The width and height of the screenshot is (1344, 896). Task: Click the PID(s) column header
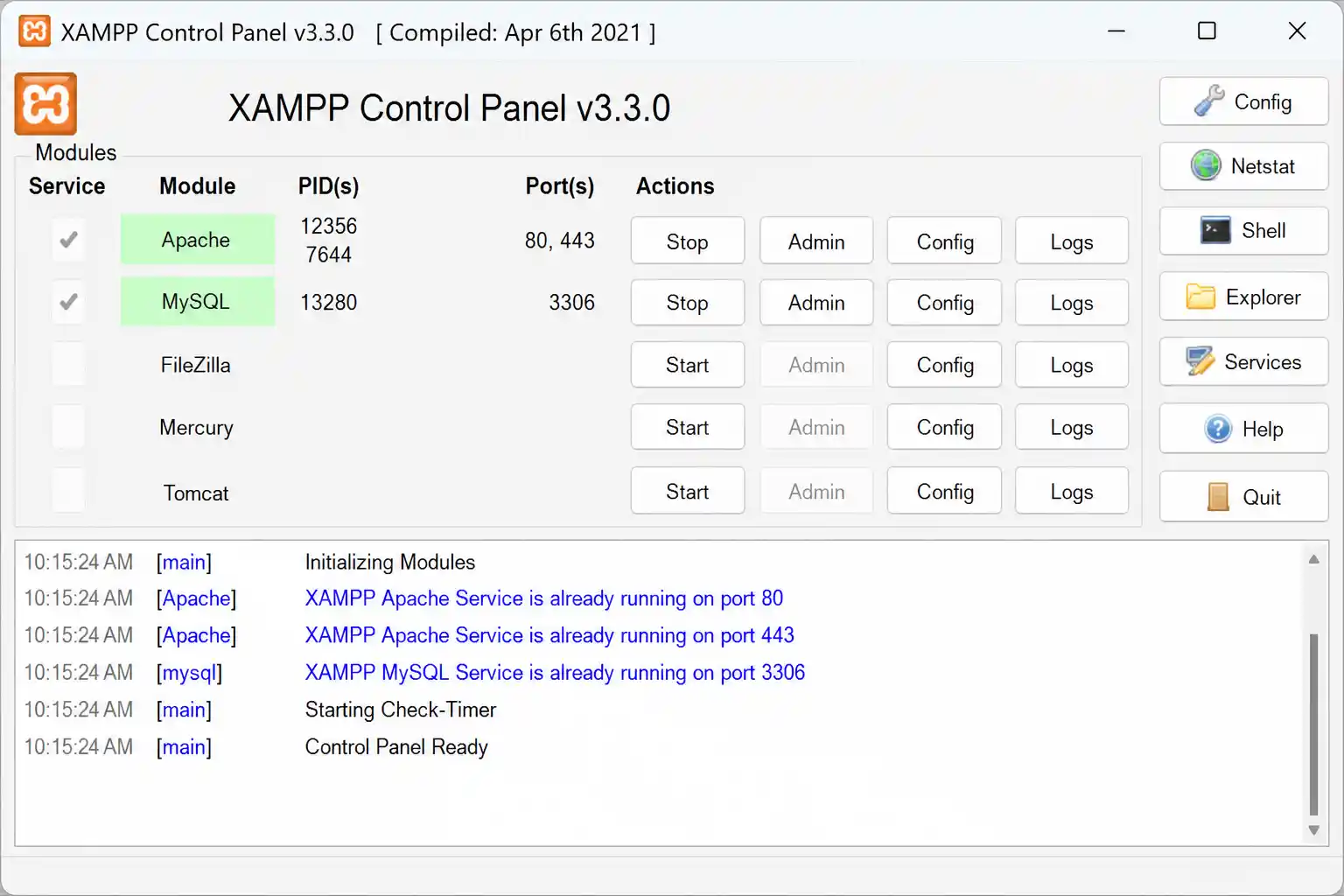click(x=328, y=185)
